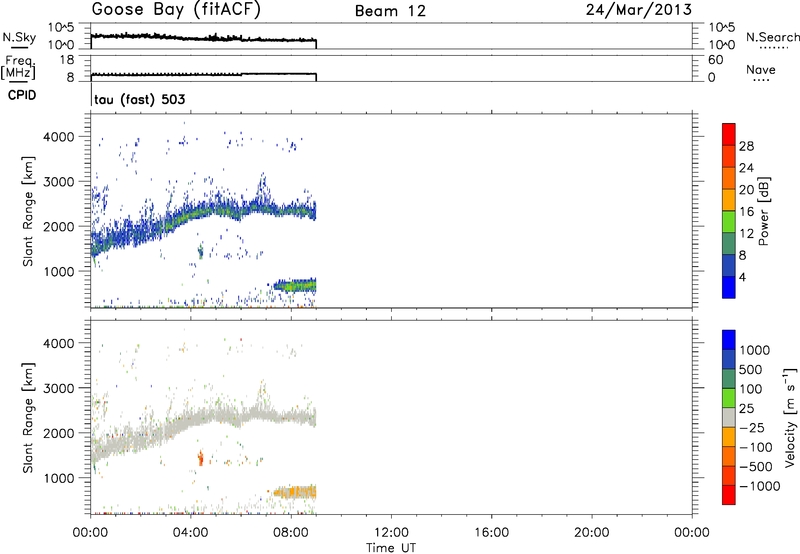Click the '28' label on power colorbar
The height and width of the screenshot is (554, 800).
tap(746, 146)
